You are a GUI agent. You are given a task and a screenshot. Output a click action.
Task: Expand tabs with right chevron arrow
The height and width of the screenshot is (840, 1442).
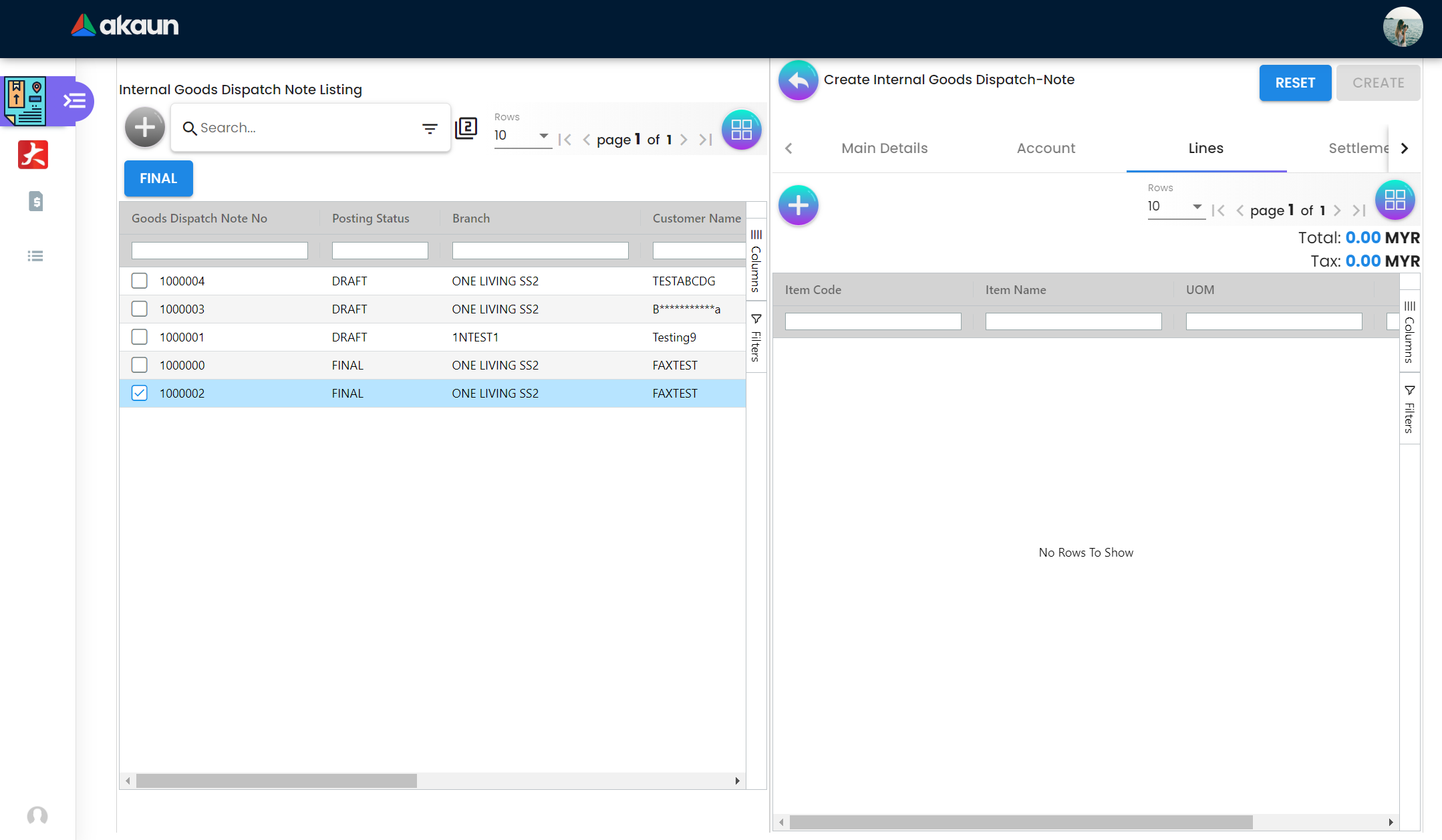(1405, 148)
